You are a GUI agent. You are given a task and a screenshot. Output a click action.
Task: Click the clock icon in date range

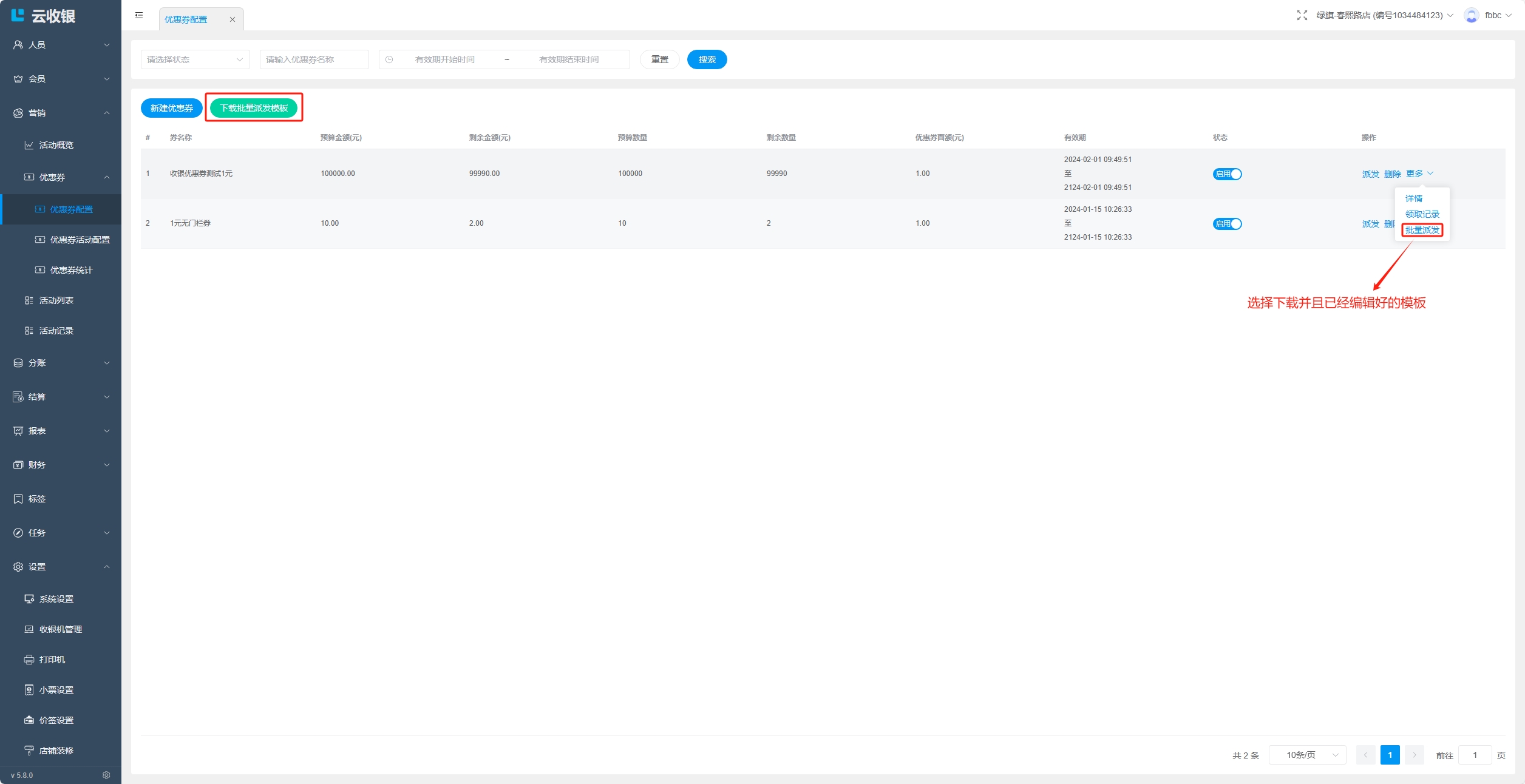click(x=389, y=59)
